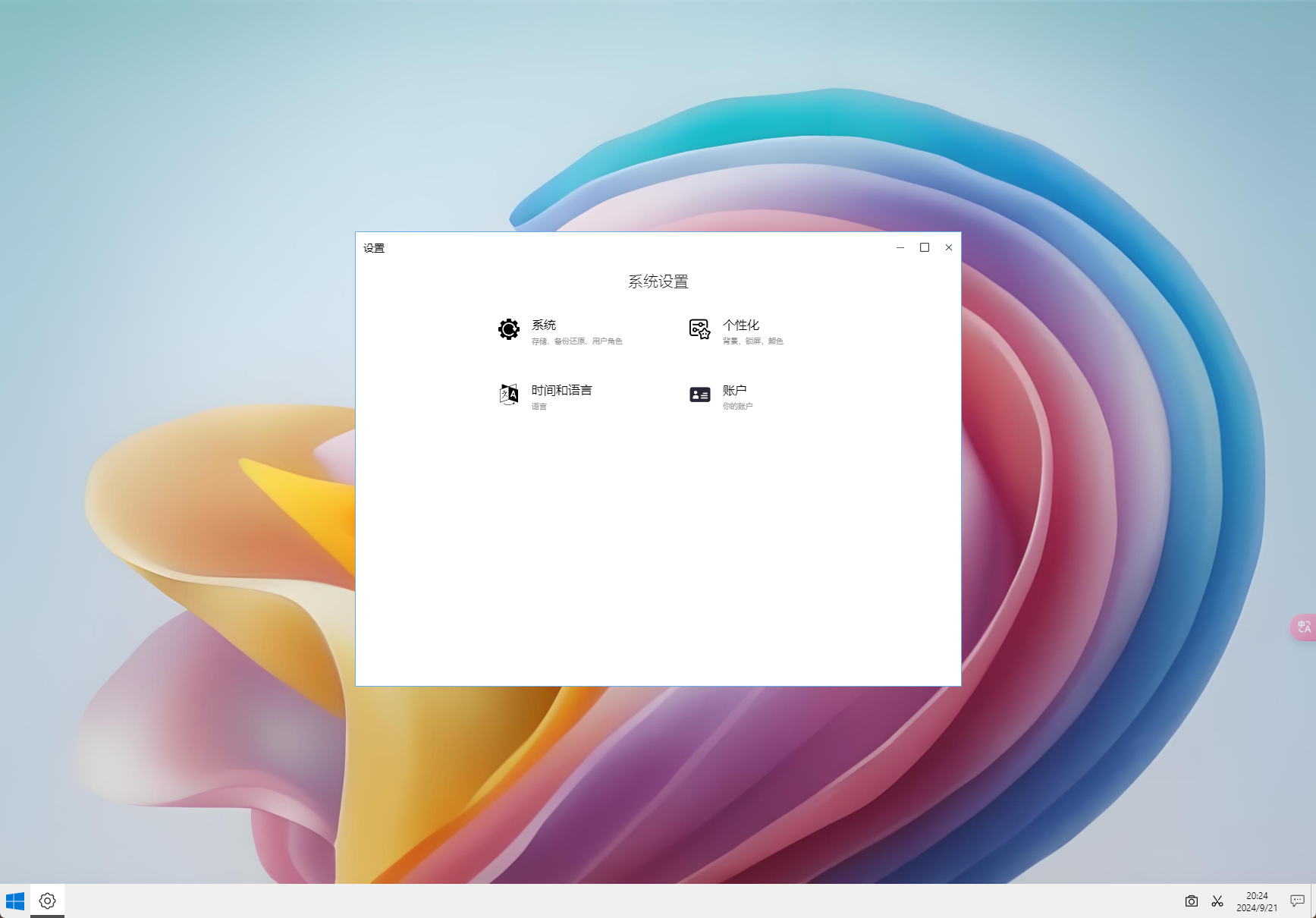Image resolution: width=1316 pixels, height=918 pixels.
Task: Click the 设置 window title text
Action: (x=374, y=248)
